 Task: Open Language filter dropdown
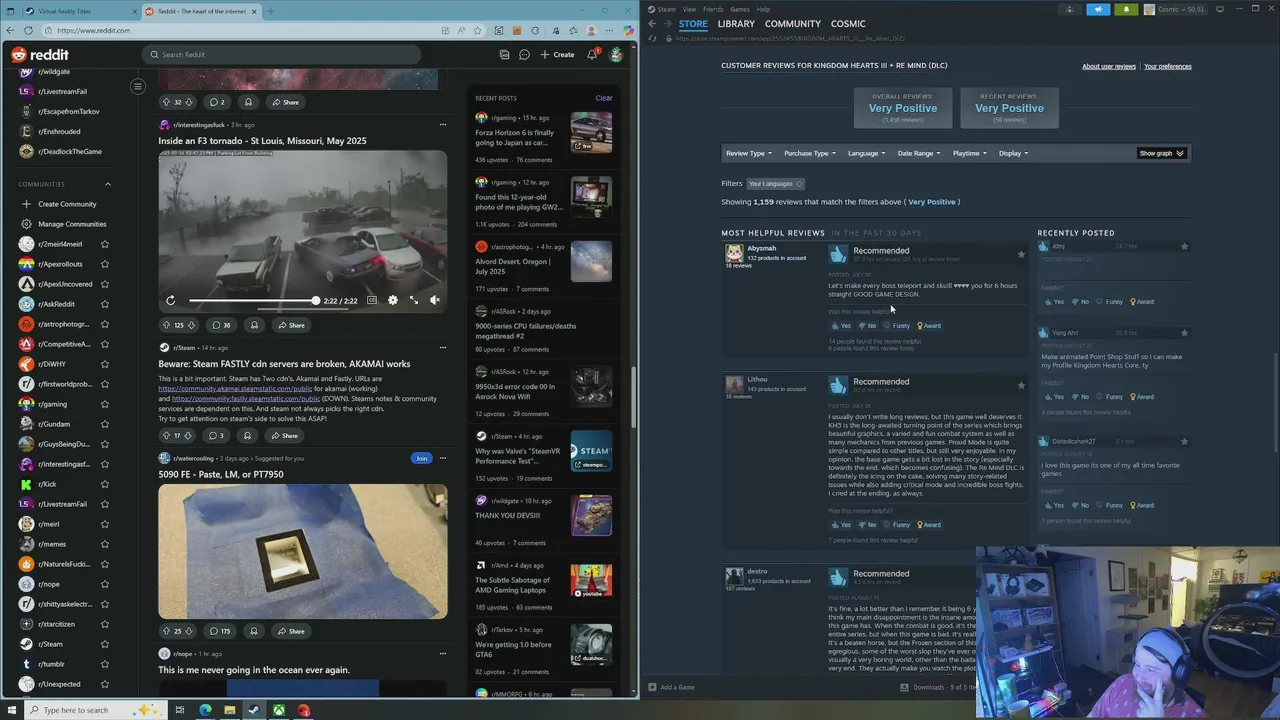click(866, 153)
